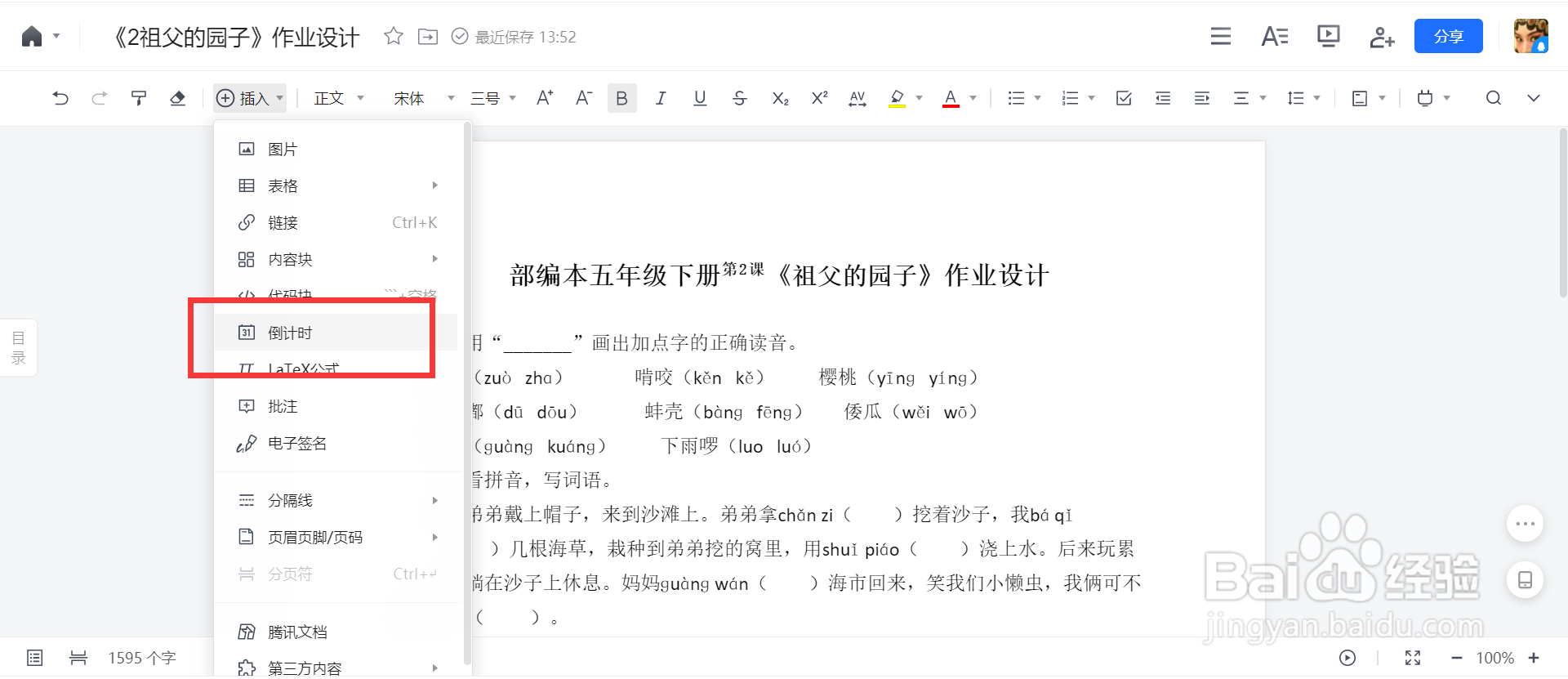Viewport: 1568px width, 679px height.
Task: Toggle italic formatting
Action: [661, 98]
